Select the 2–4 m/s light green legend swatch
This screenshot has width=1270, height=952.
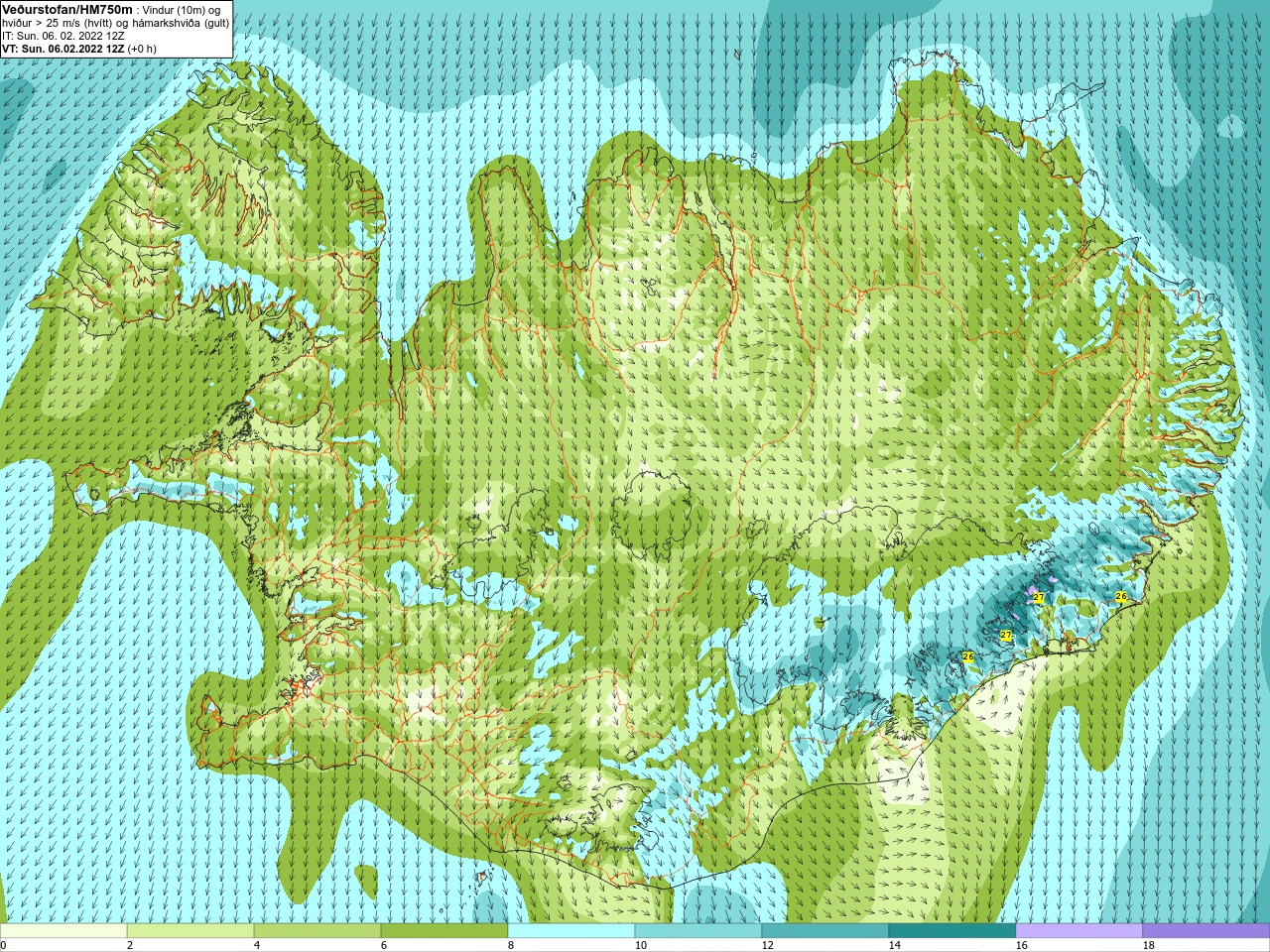190,931
